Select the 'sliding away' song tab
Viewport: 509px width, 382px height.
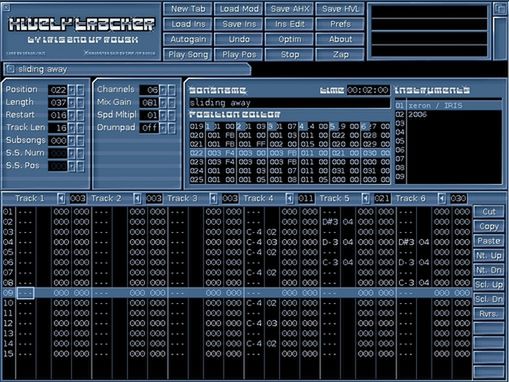coord(127,69)
